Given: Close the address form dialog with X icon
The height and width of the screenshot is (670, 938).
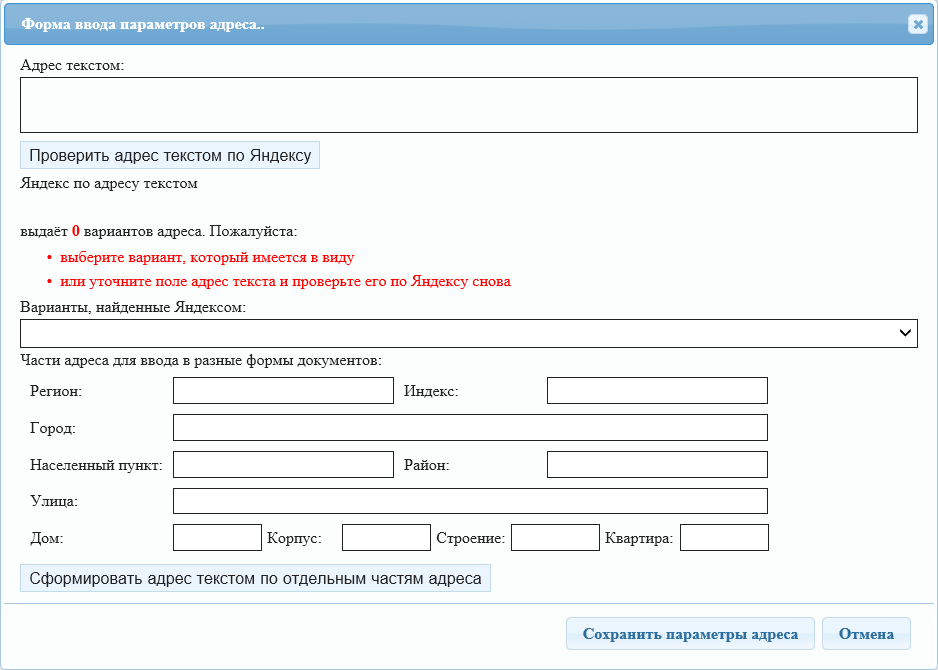Looking at the screenshot, I should [917, 24].
